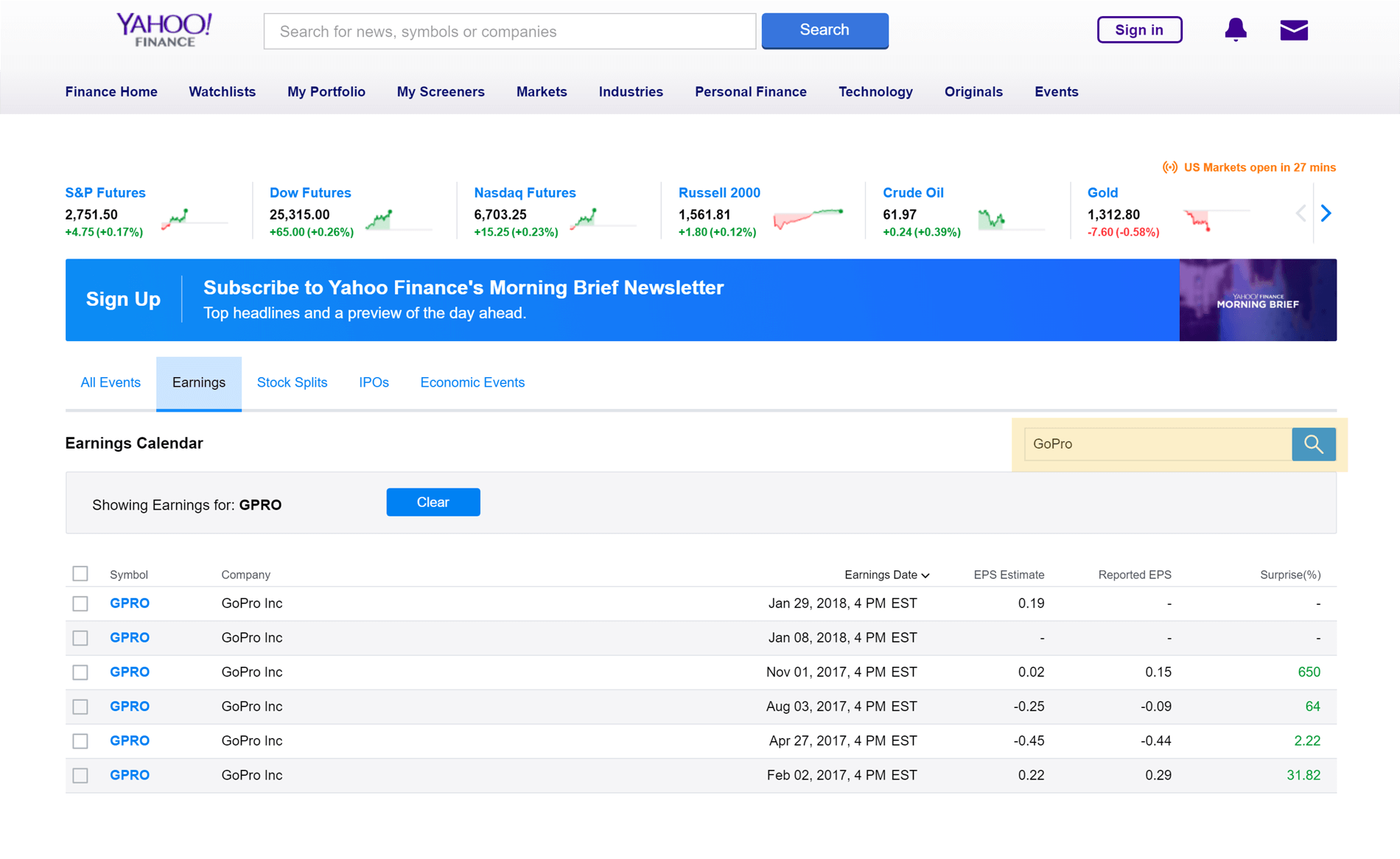Open GPRO symbol in Jan 29, 2018 row
Image resolution: width=1400 pixels, height=859 pixels.
tap(130, 603)
